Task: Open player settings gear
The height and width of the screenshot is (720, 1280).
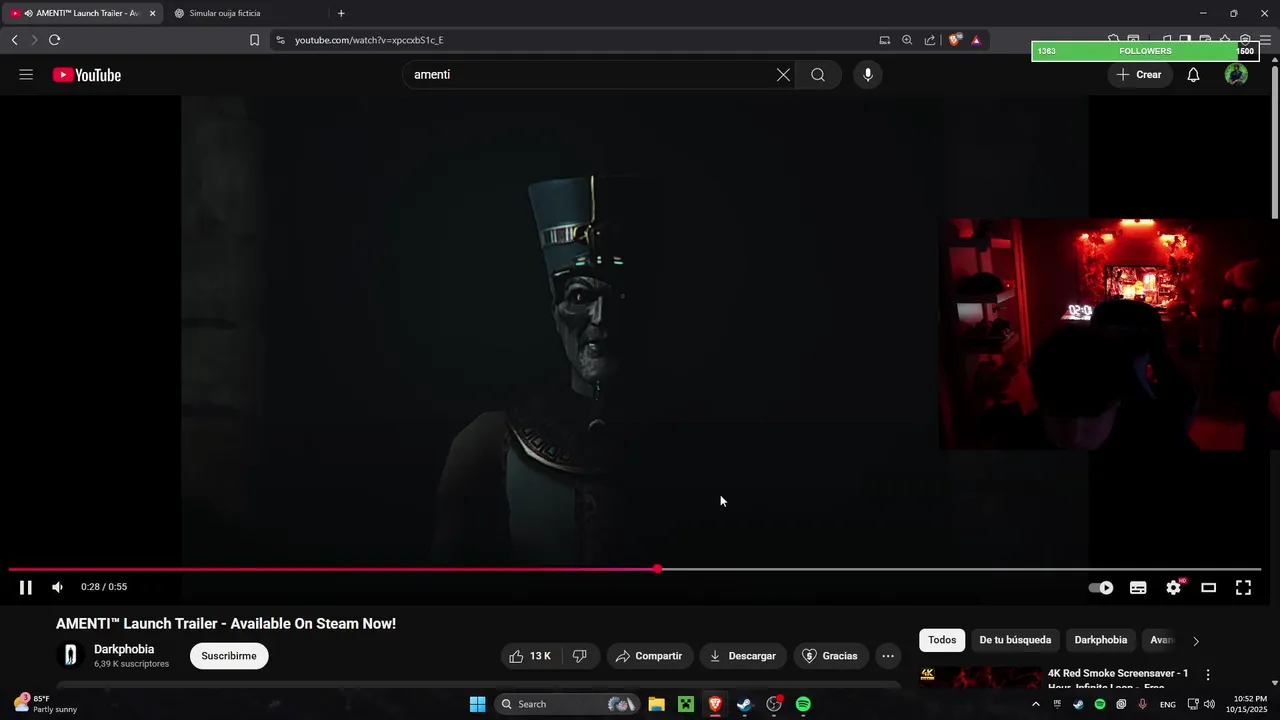Action: click(1174, 587)
